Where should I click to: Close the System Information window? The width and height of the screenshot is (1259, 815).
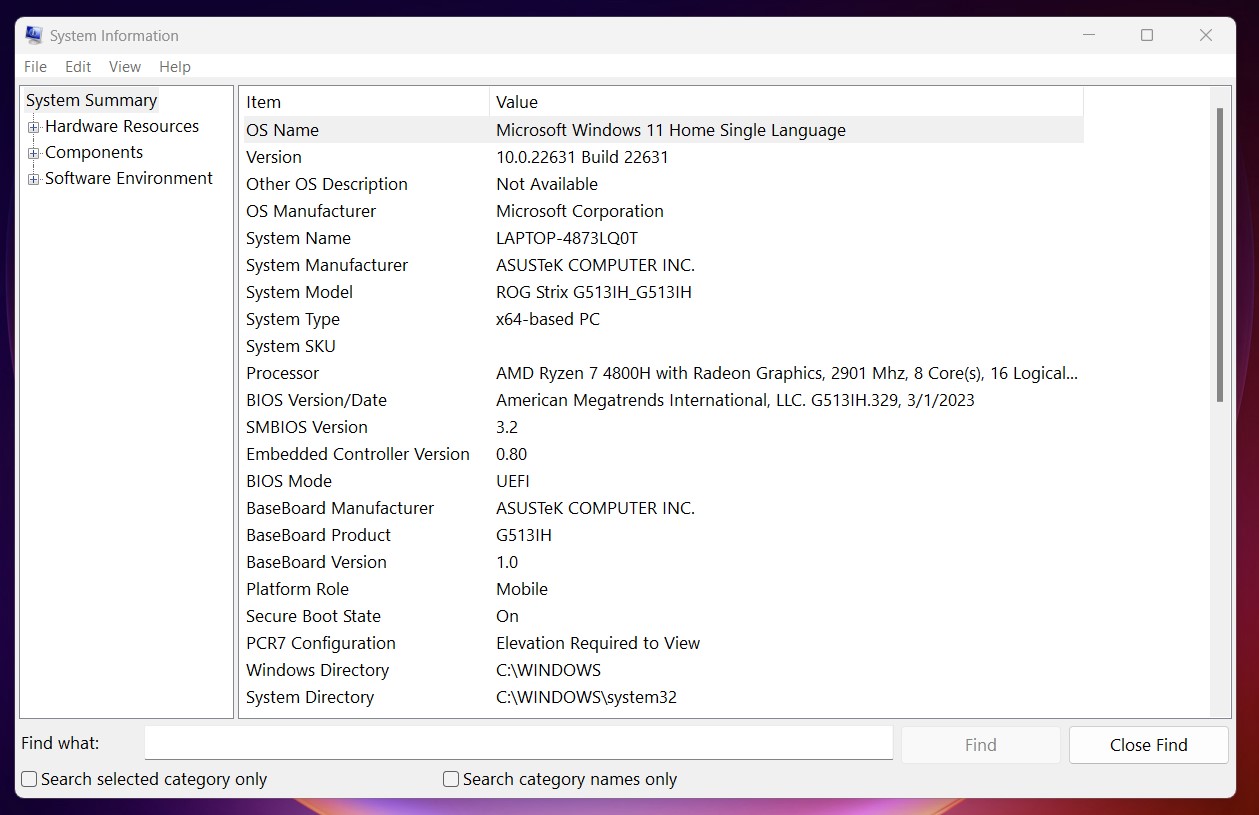tap(1206, 35)
